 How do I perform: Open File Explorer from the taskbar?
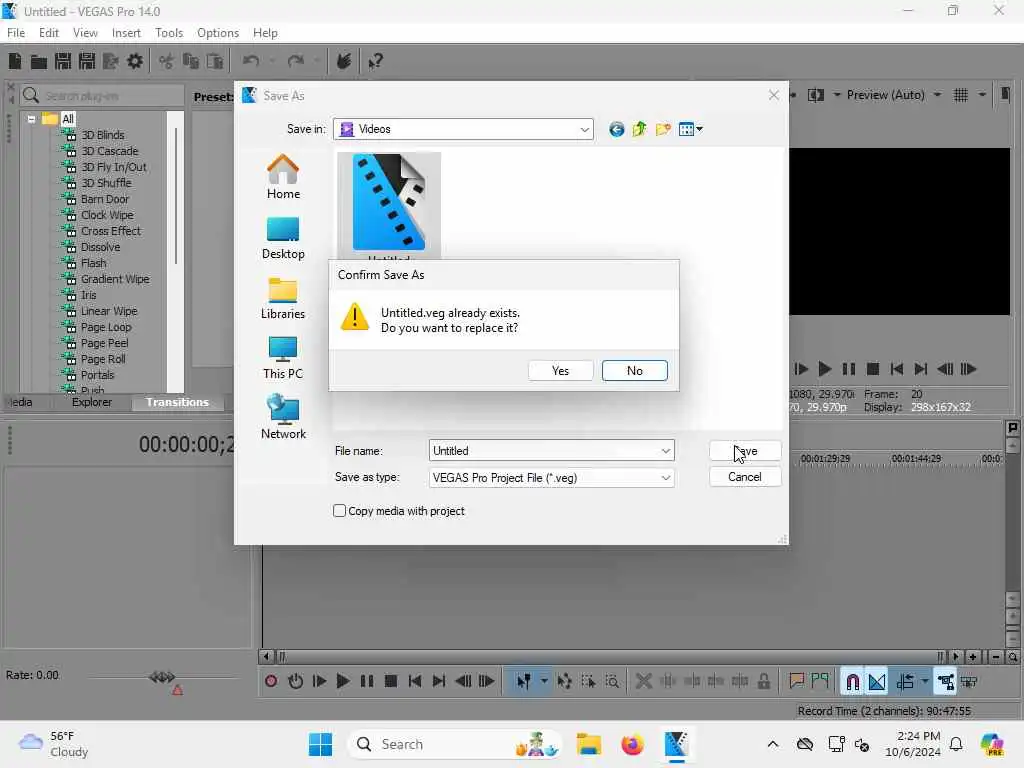click(588, 744)
